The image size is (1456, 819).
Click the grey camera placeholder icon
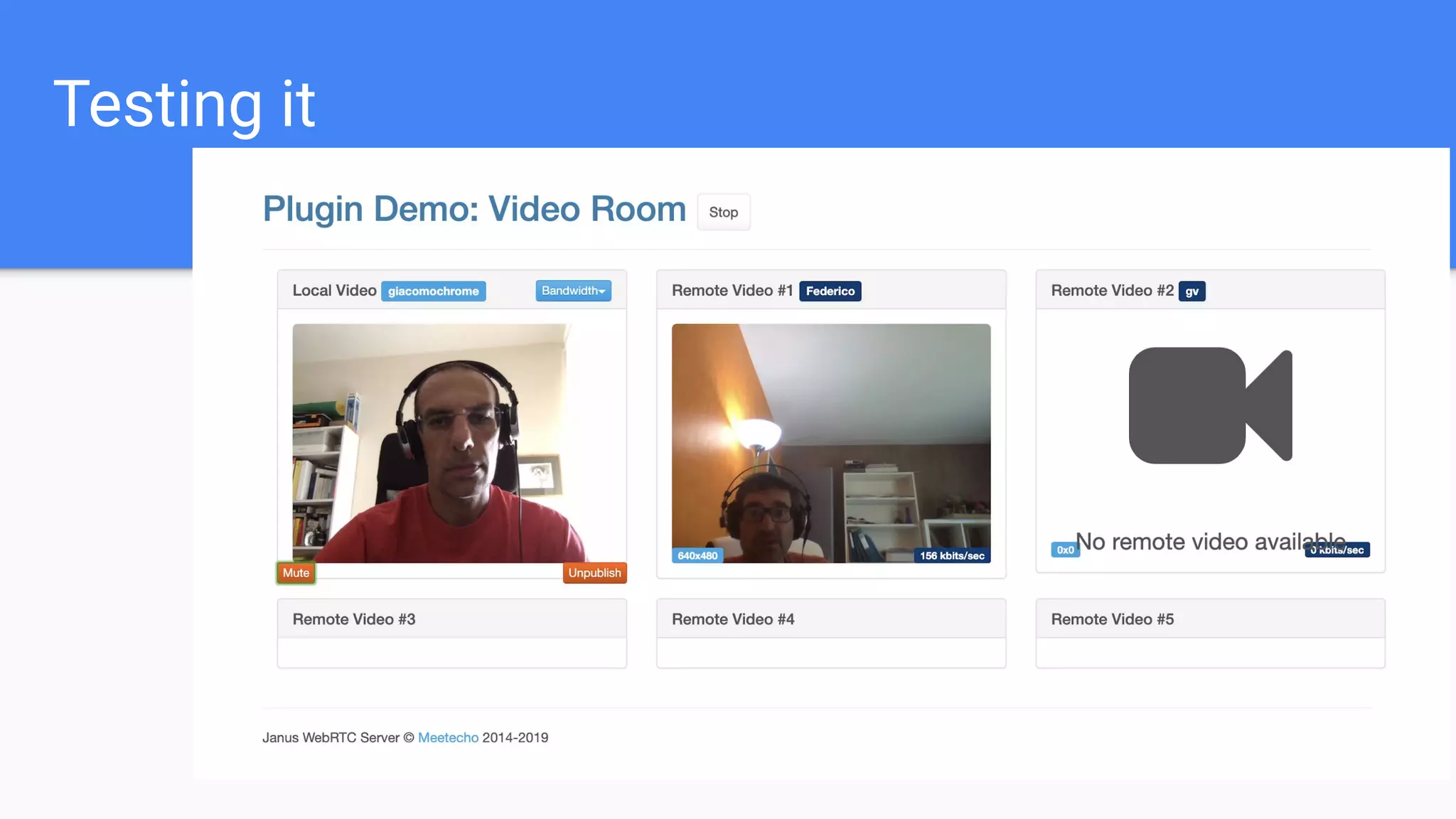tap(1210, 405)
